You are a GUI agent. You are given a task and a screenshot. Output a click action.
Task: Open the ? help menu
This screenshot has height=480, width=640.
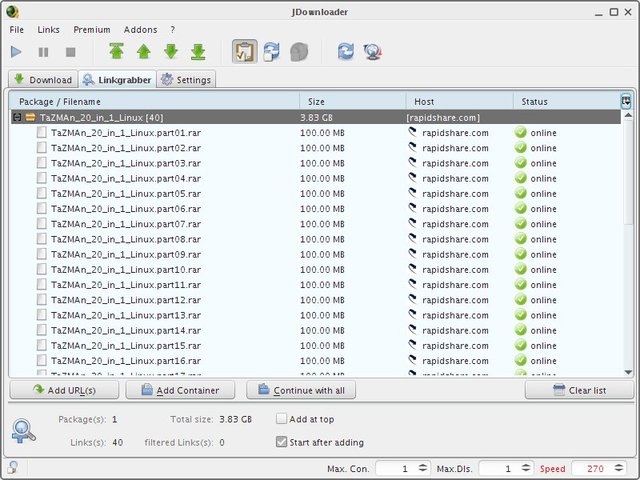tap(173, 30)
